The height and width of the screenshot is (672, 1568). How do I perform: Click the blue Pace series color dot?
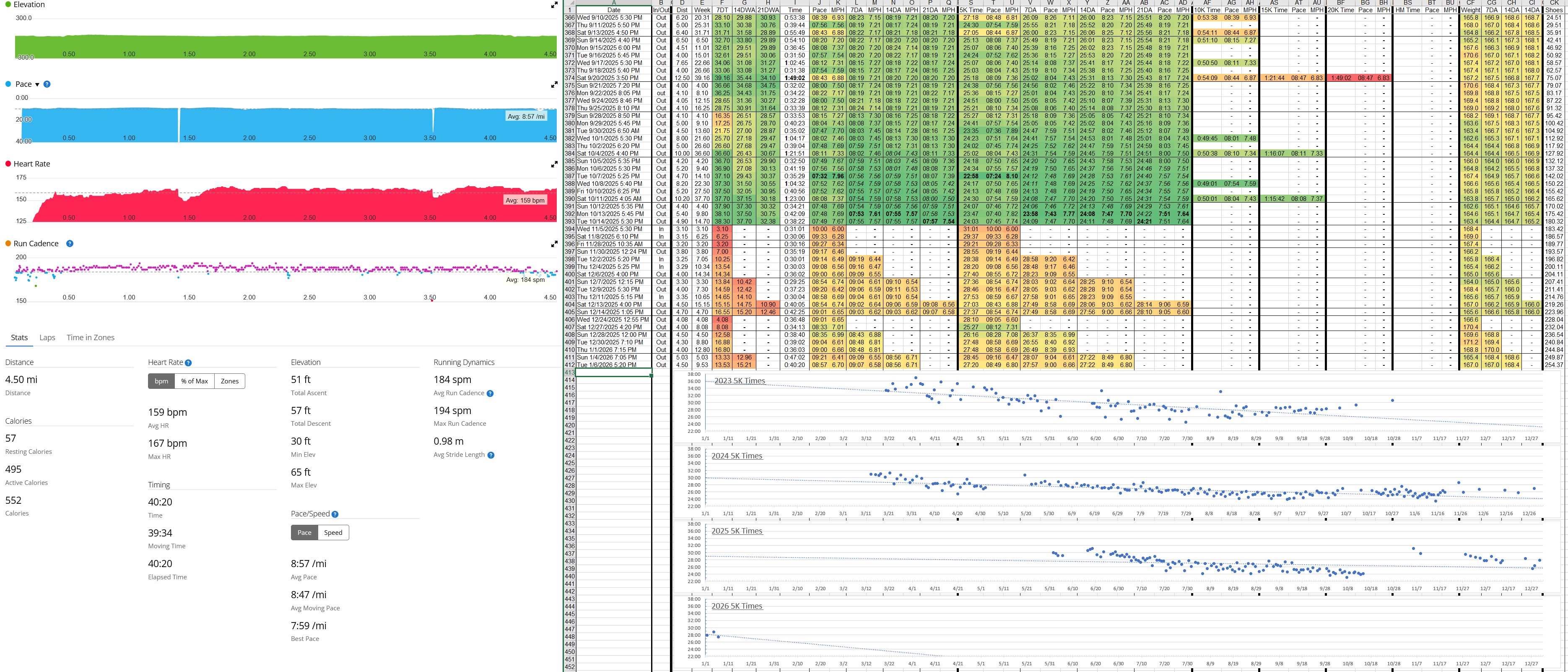(x=8, y=84)
